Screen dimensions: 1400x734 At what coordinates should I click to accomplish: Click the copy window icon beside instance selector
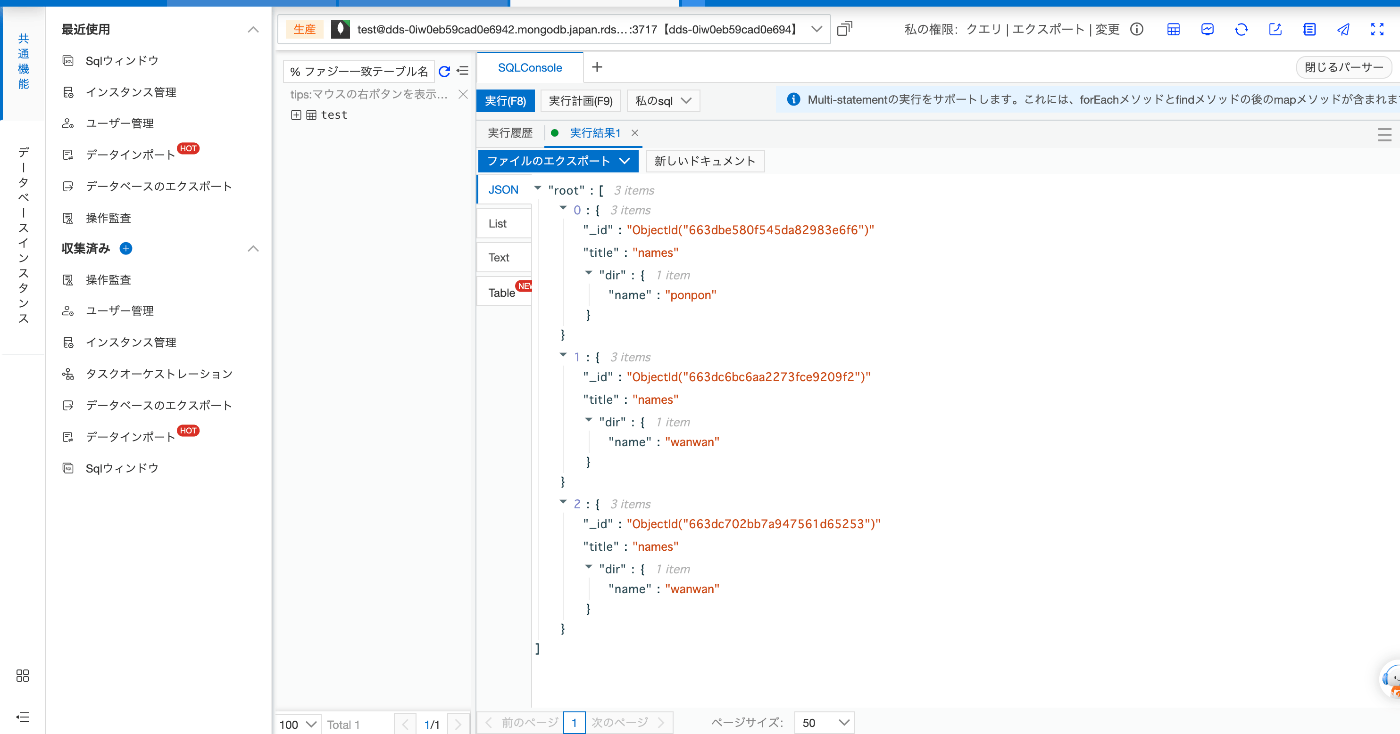point(844,29)
